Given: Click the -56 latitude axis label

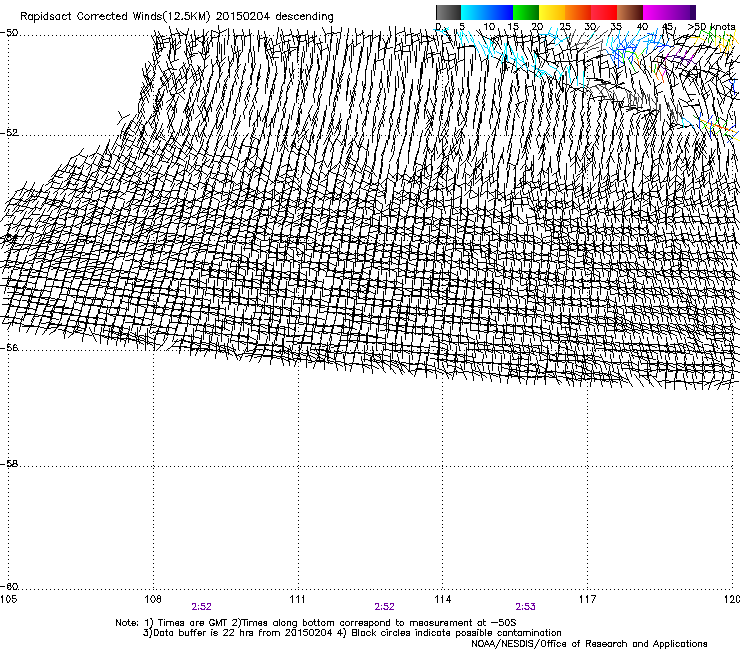Looking at the screenshot, I should (x=9, y=348).
